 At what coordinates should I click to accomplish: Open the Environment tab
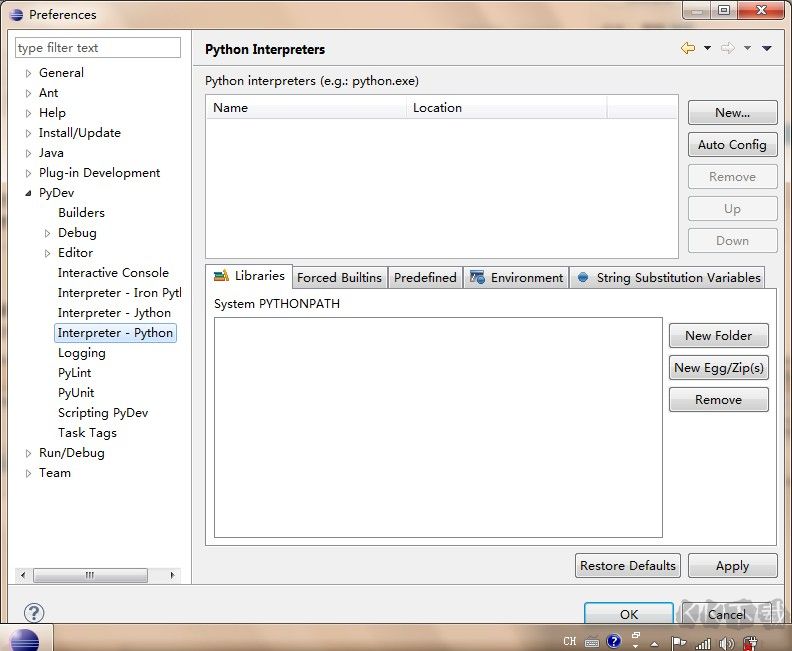click(x=516, y=277)
